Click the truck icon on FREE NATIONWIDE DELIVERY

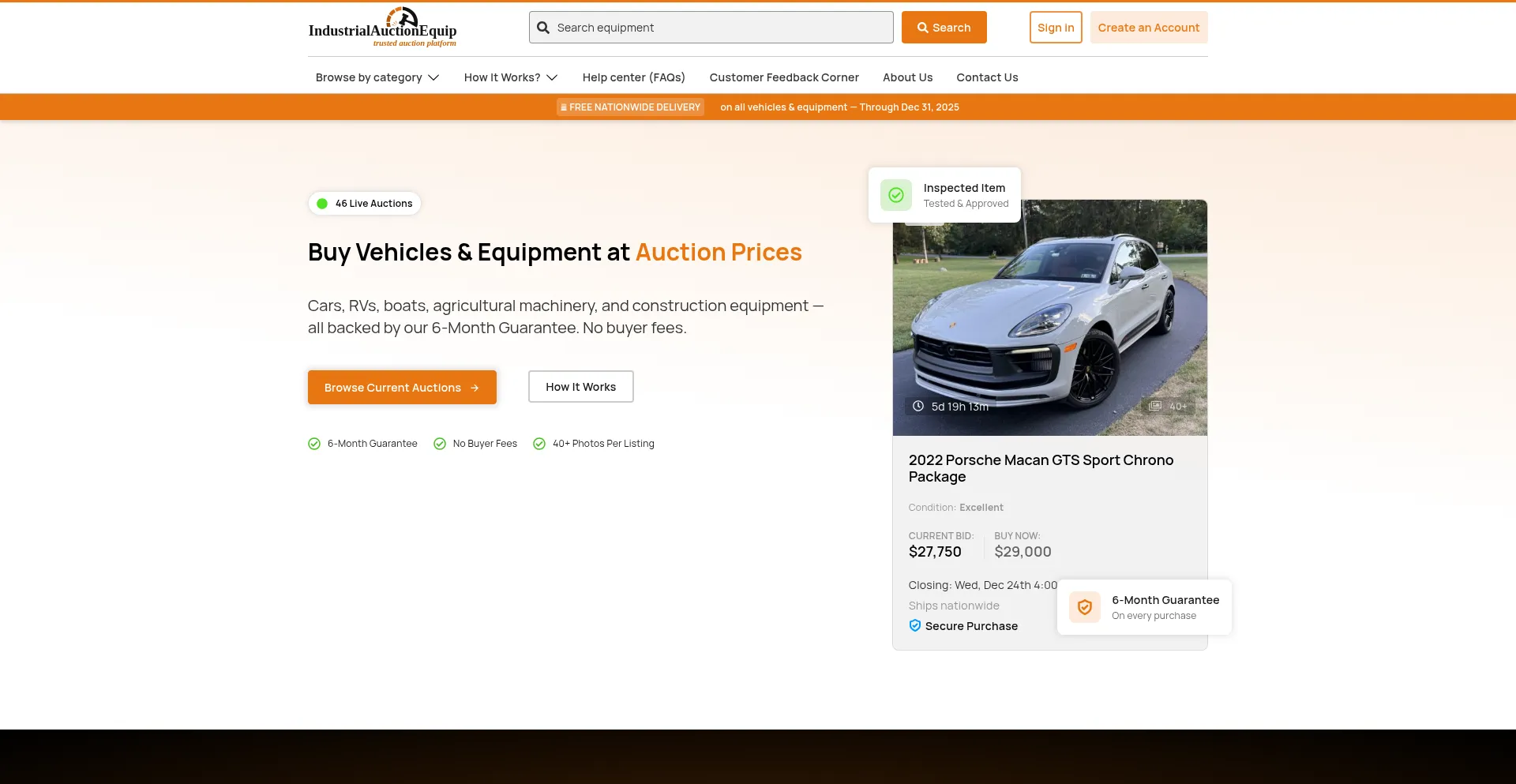[x=564, y=107]
